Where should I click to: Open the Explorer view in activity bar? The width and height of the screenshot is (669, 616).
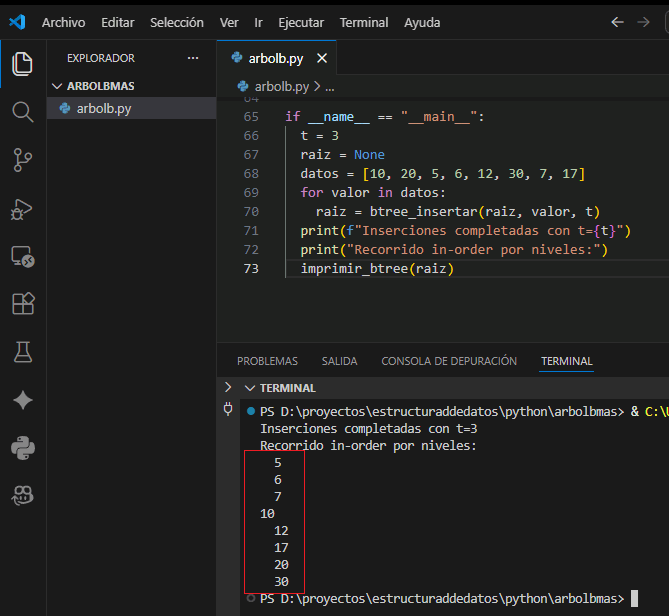(x=22, y=65)
